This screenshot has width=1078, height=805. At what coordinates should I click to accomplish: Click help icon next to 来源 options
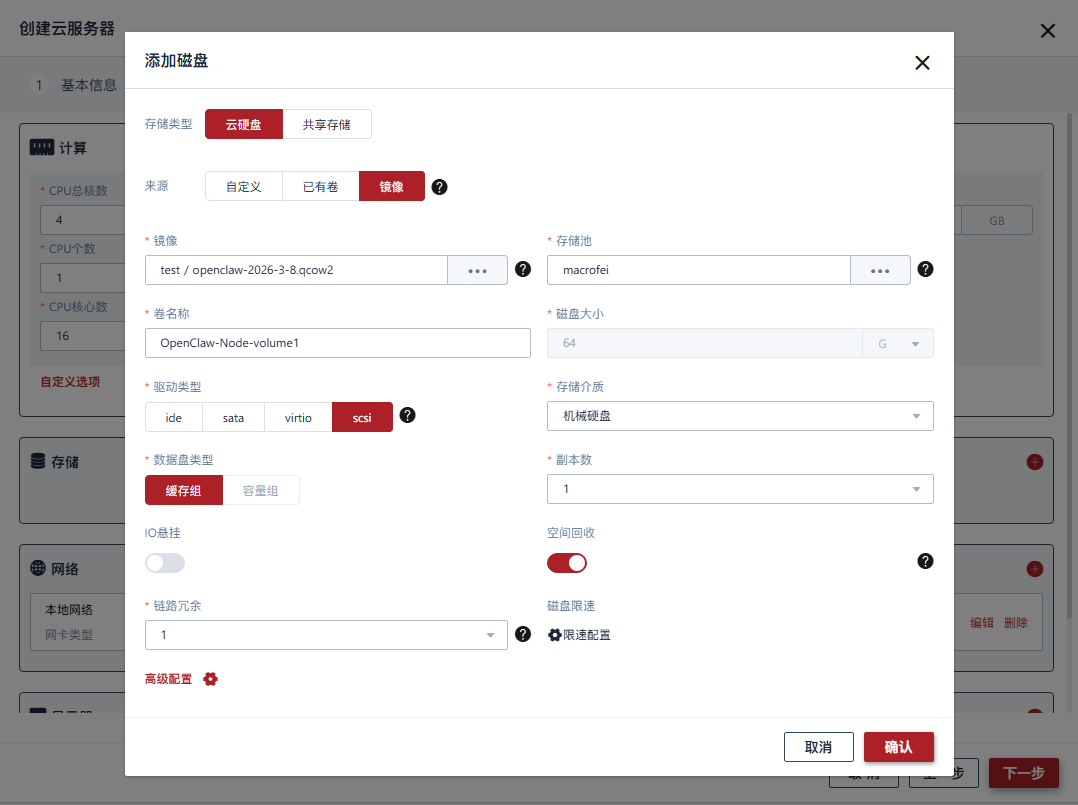pos(439,187)
